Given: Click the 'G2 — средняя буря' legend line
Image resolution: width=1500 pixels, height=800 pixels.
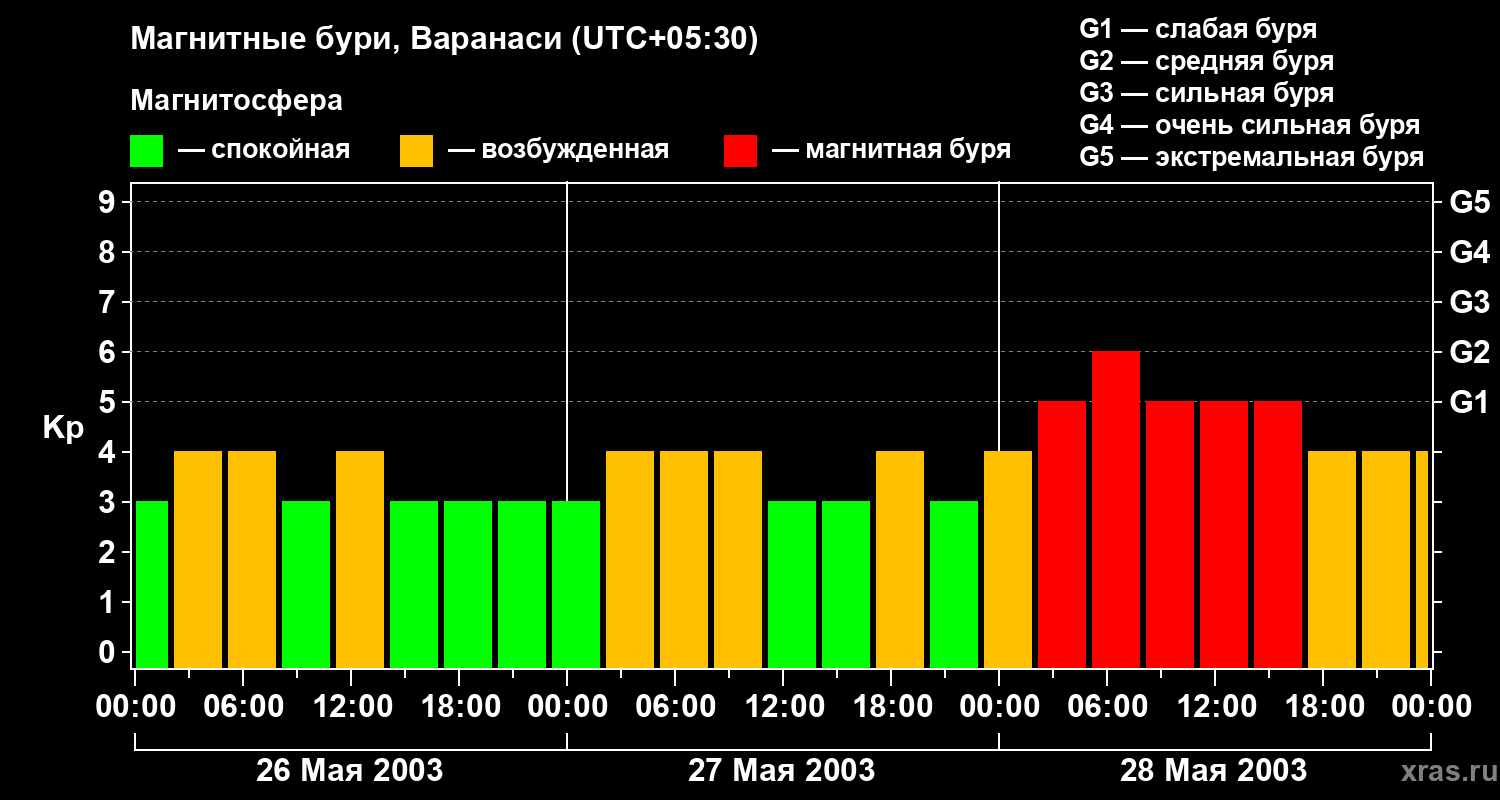Looking at the screenshot, I should point(1206,60).
